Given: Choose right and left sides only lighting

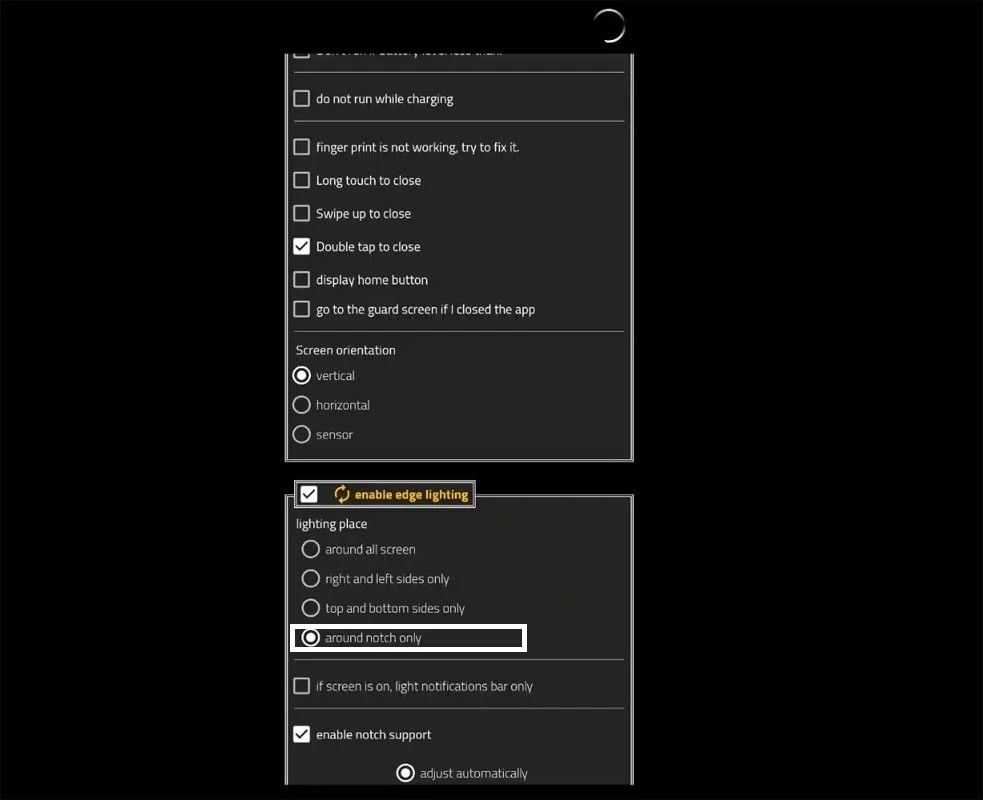Looking at the screenshot, I should (x=311, y=578).
